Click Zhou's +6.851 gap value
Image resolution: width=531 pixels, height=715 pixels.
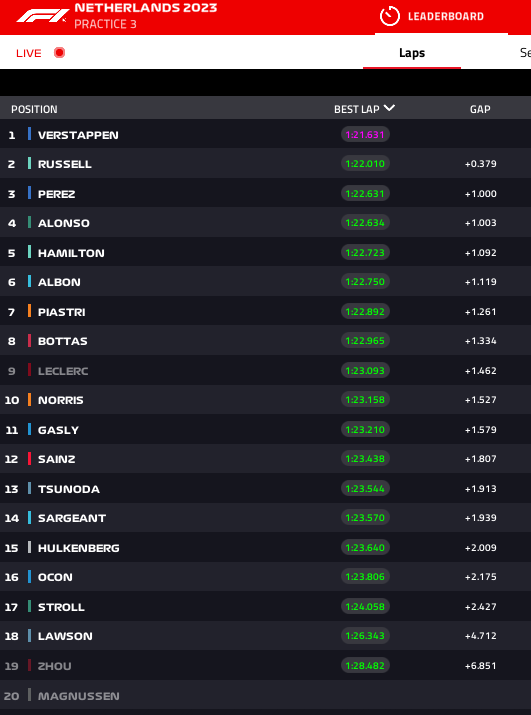tap(480, 666)
